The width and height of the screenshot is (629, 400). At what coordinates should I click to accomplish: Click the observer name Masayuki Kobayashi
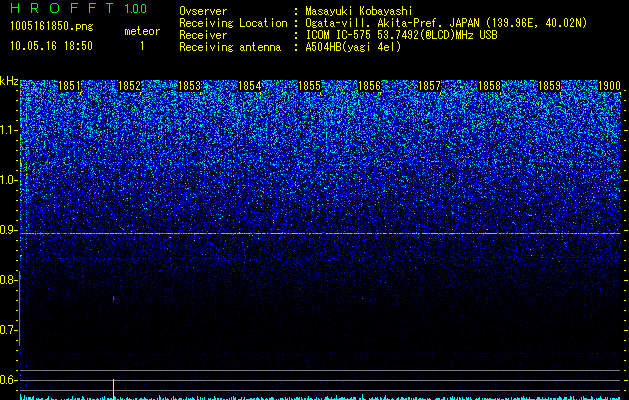click(359, 11)
